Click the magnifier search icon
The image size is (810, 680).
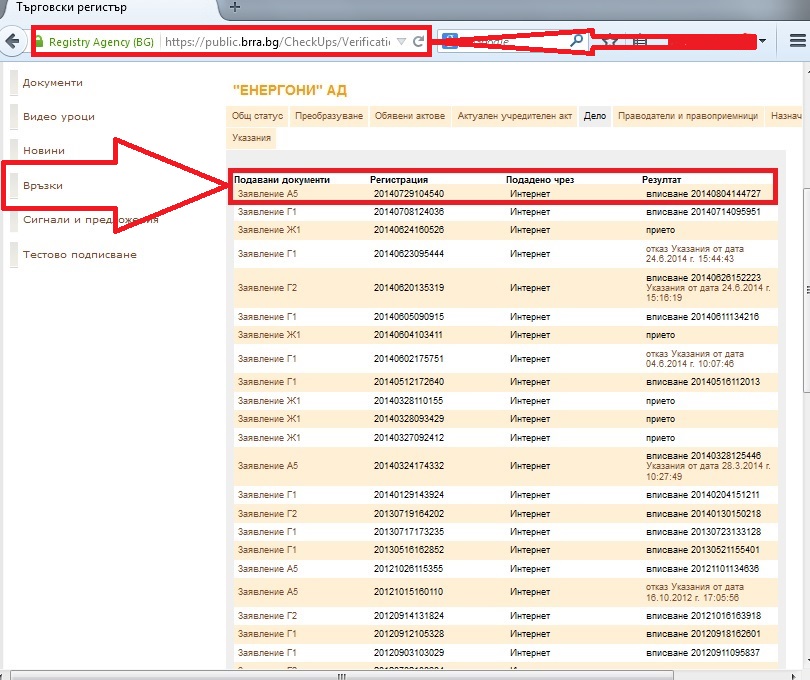coord(577,42)
